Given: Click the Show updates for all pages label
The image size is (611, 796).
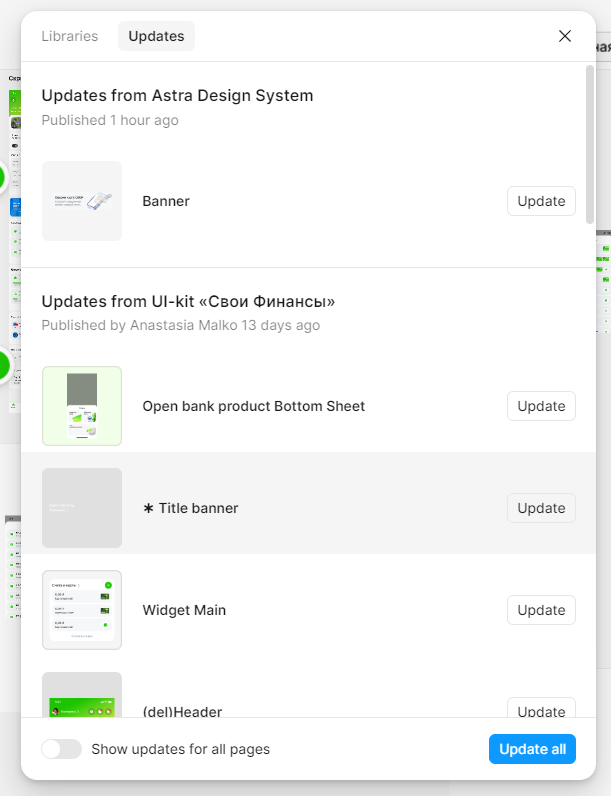Looking at the screenshot, I should pyautogui.click(x=181, y=749).
